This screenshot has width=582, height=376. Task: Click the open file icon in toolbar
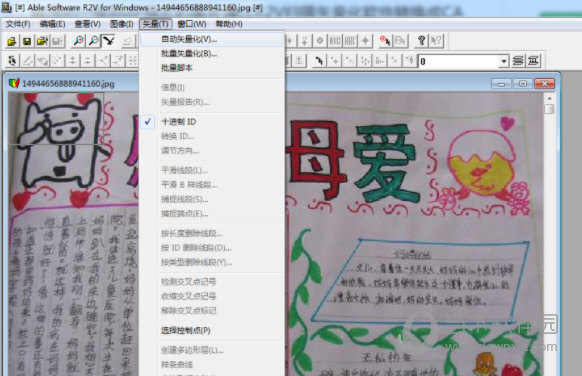12,41
